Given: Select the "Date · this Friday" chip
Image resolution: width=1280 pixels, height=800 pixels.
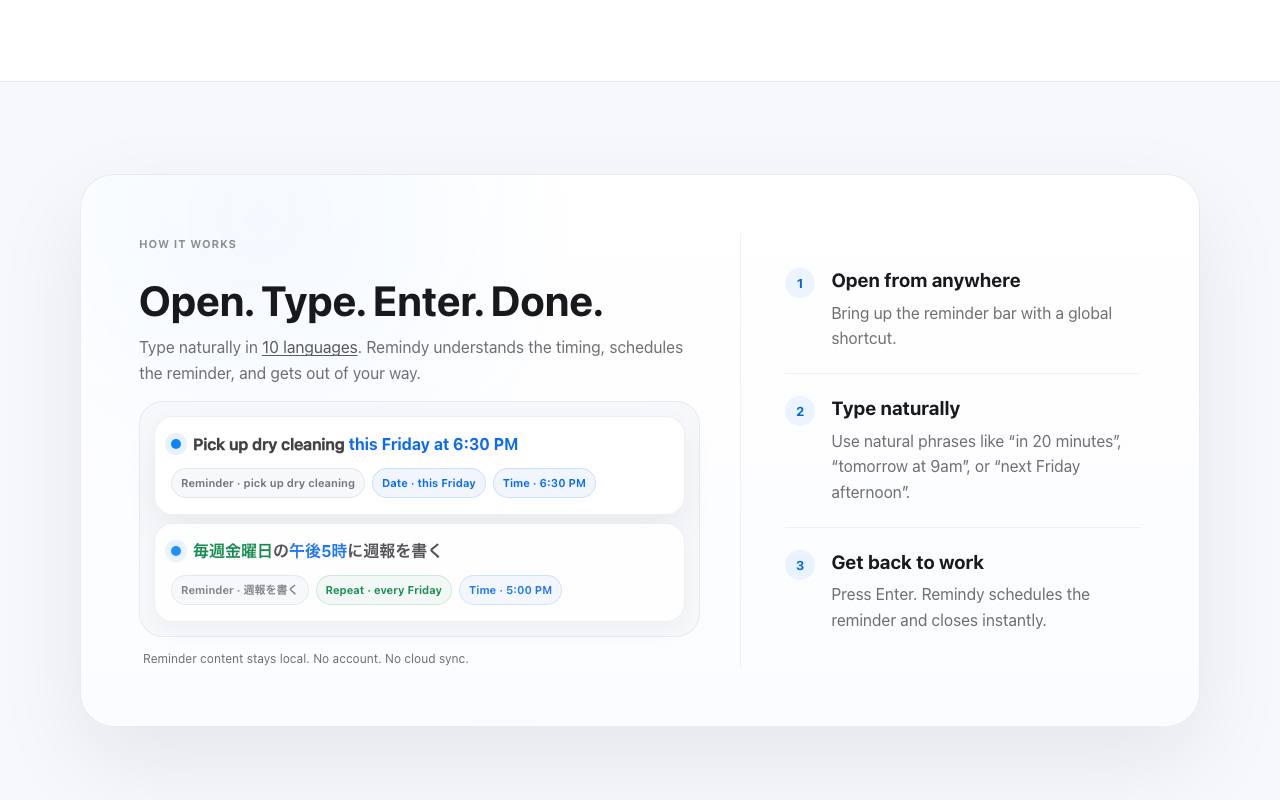Looking at the screenshot, I should point(429,483).
